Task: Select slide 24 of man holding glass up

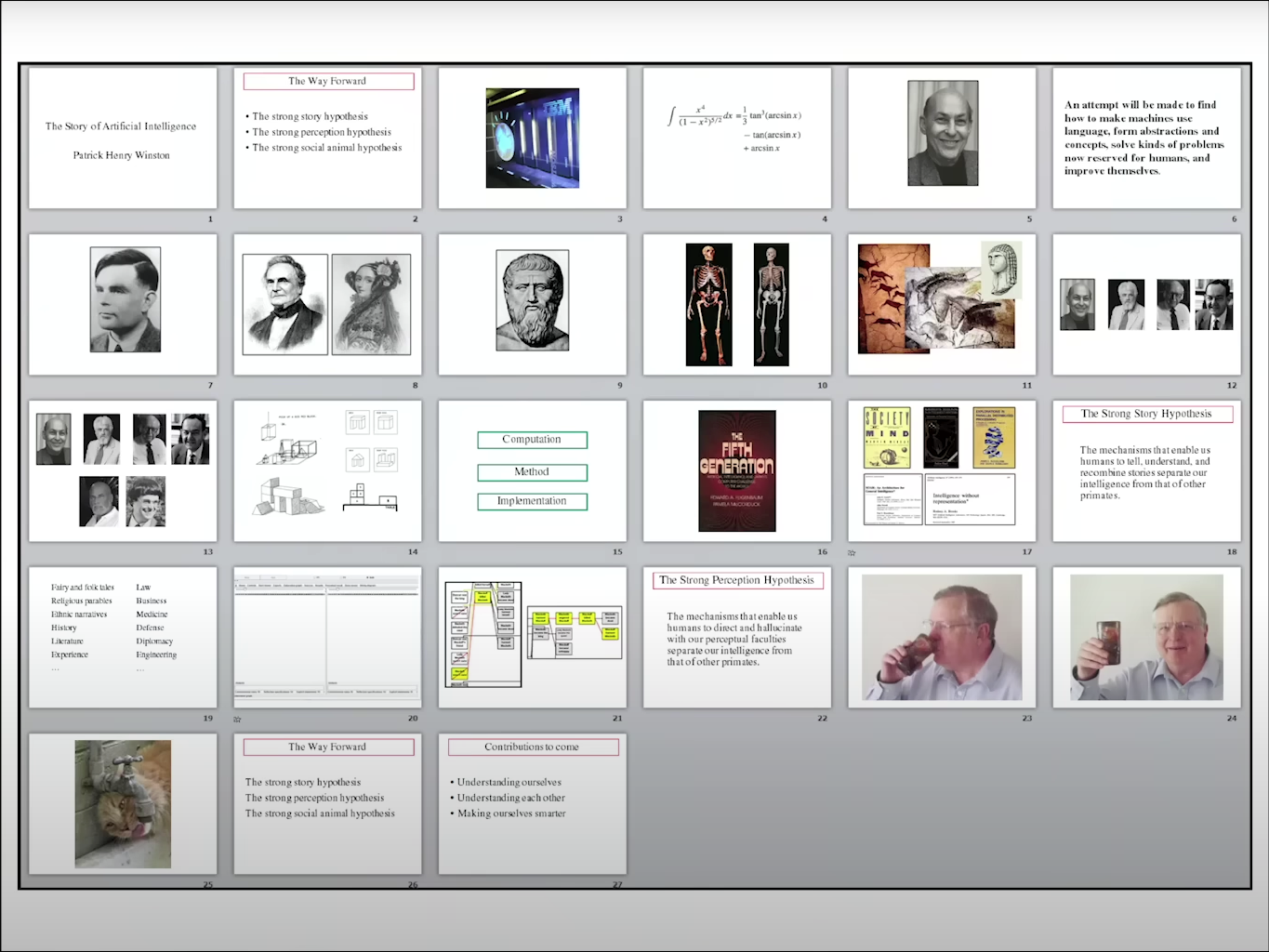Action: click(x=1146, y=637)
